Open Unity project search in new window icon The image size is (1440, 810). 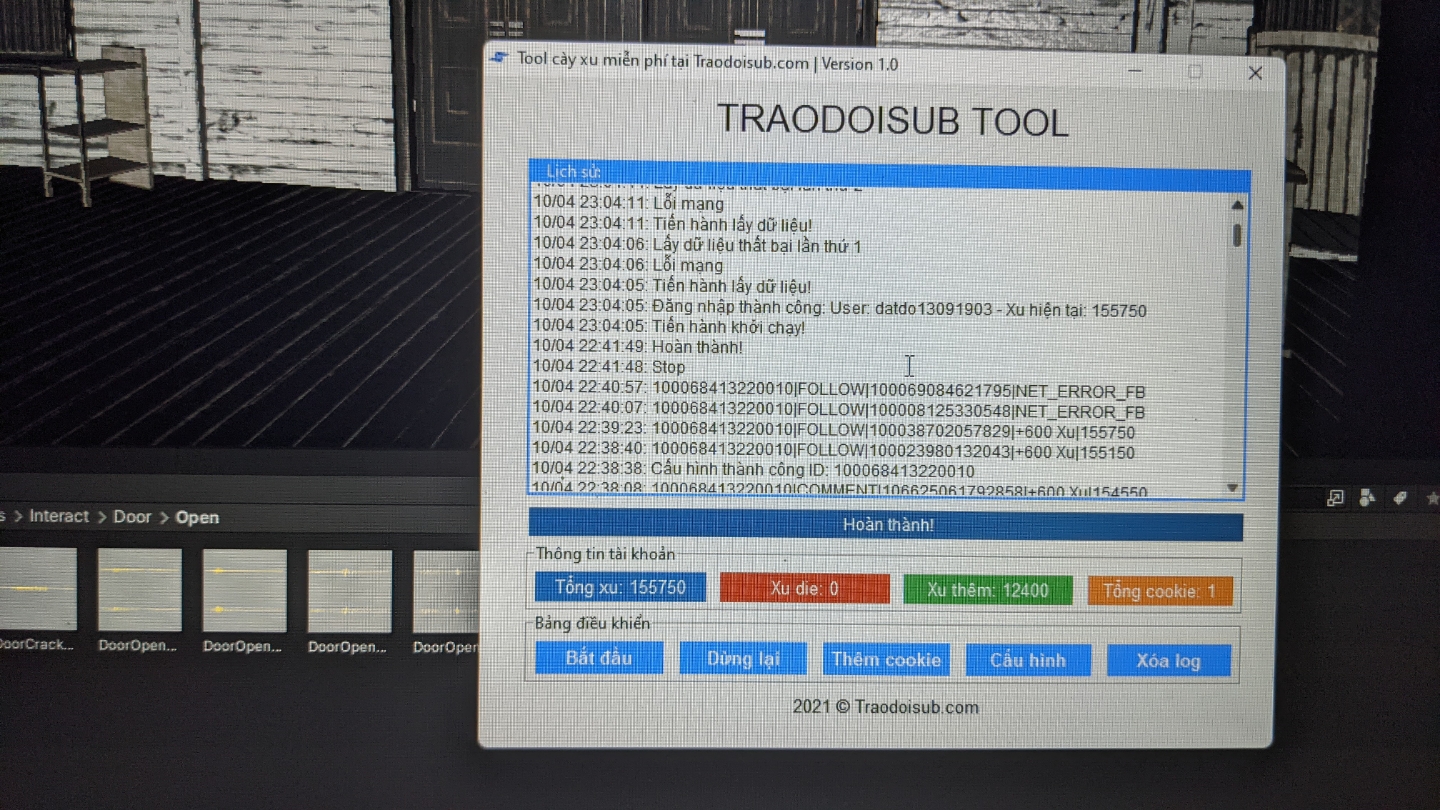click(x=1335, y=498)
